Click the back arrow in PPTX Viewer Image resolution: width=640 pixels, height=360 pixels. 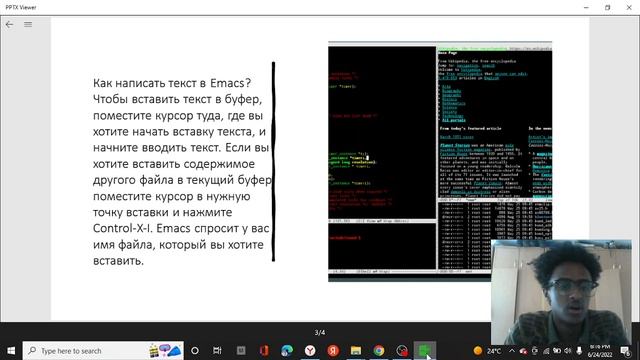[9, 24]
